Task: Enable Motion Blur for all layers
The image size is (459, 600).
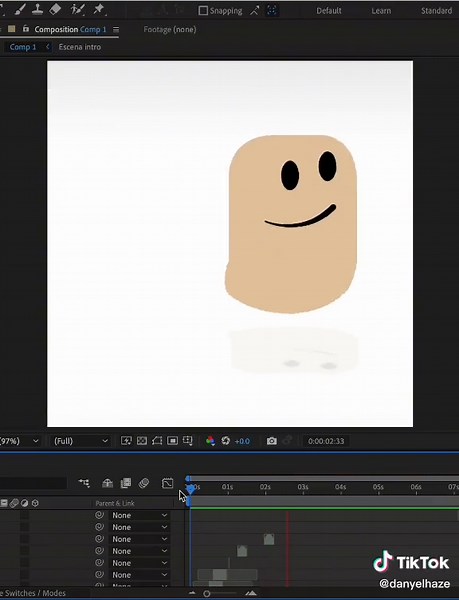Action: [x=144, y=483]
